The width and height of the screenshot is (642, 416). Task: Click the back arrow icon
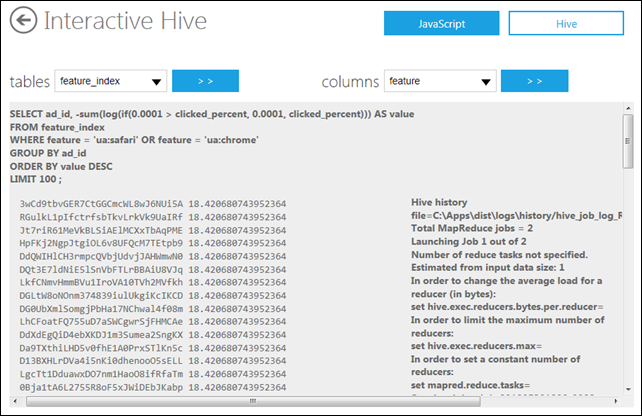pyautogui.click(x=24, y=21)
